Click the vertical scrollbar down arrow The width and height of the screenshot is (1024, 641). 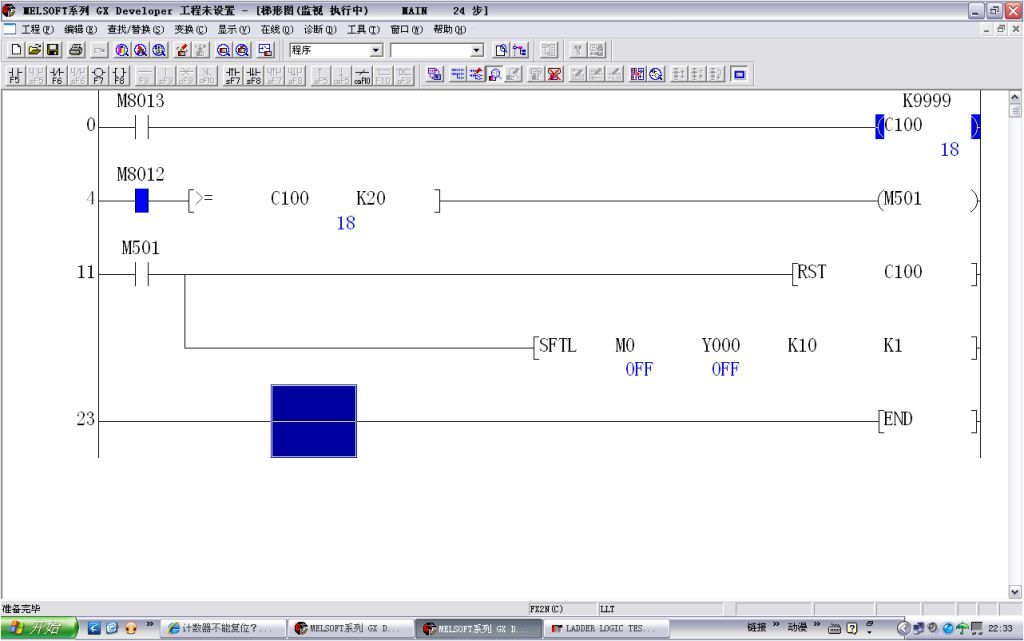1016,592
